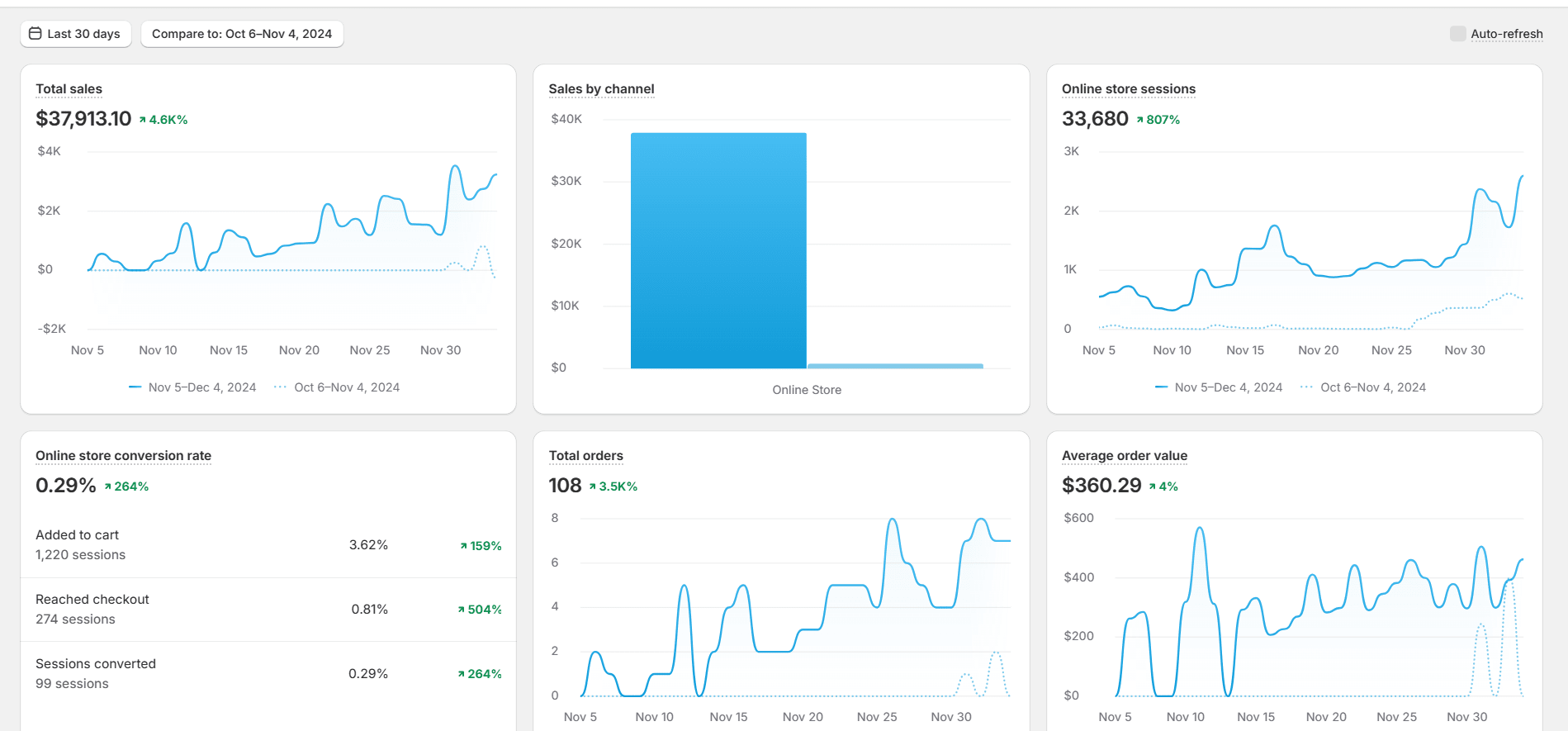
Task: Select the Reached checkout row
Action: pos(268,610)
